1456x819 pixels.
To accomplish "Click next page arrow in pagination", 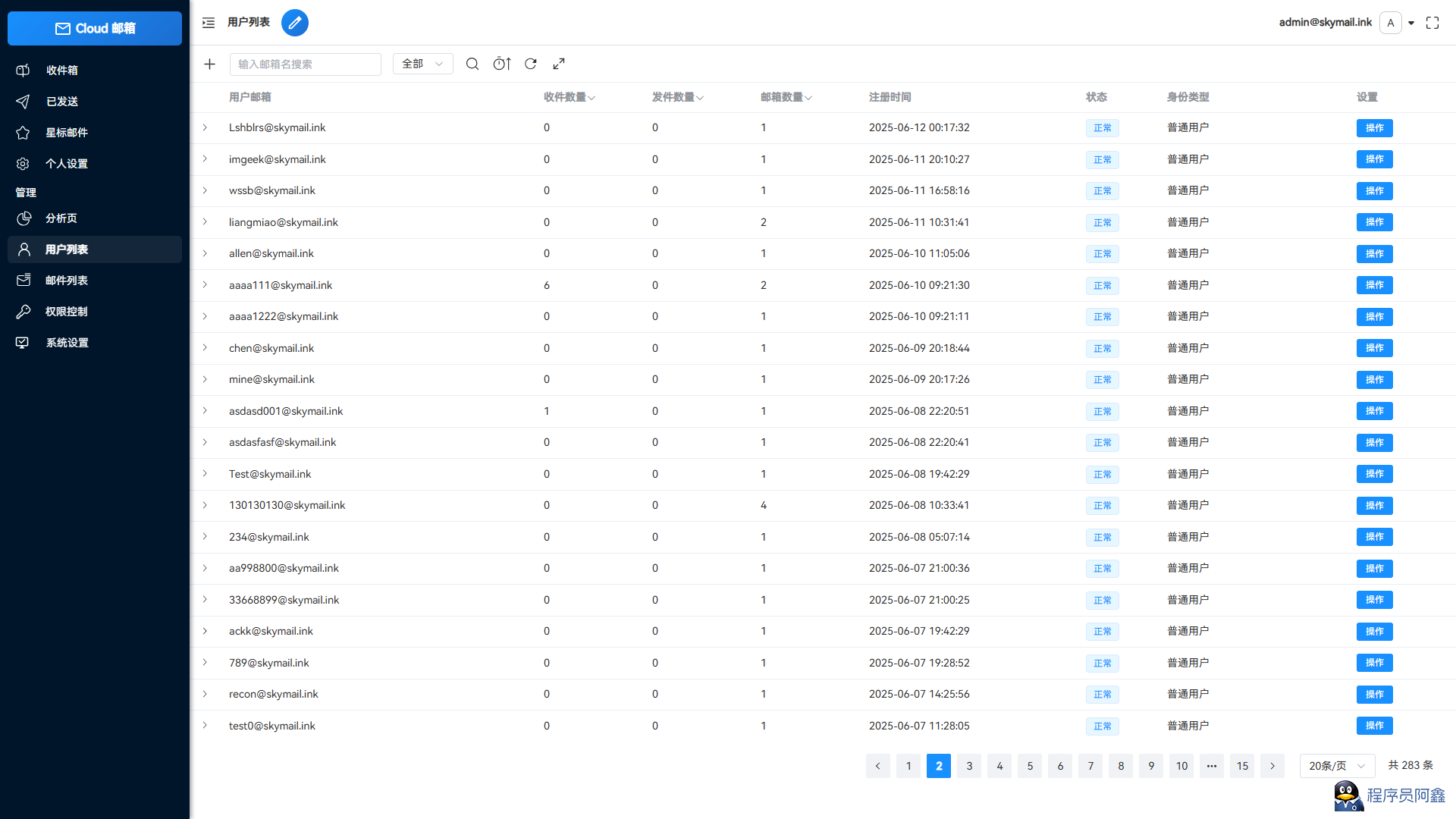I will pyautogui.click(x=1272, y=766).
